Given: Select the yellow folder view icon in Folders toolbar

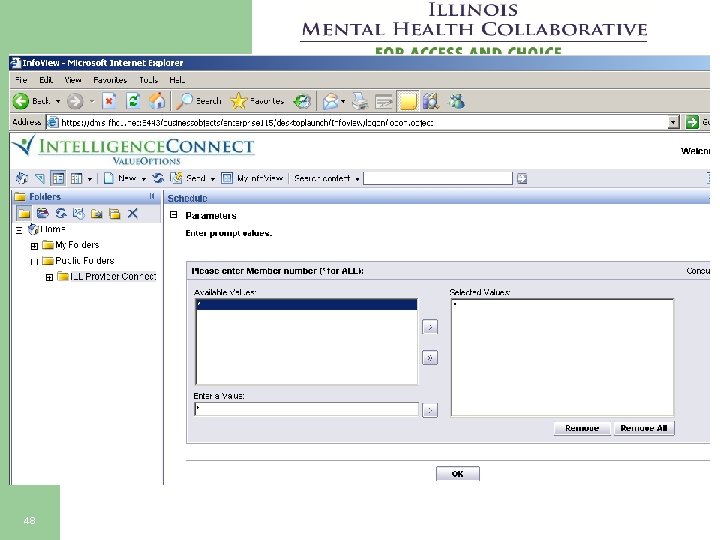Looking at the screenshot, I should (24, 213).
